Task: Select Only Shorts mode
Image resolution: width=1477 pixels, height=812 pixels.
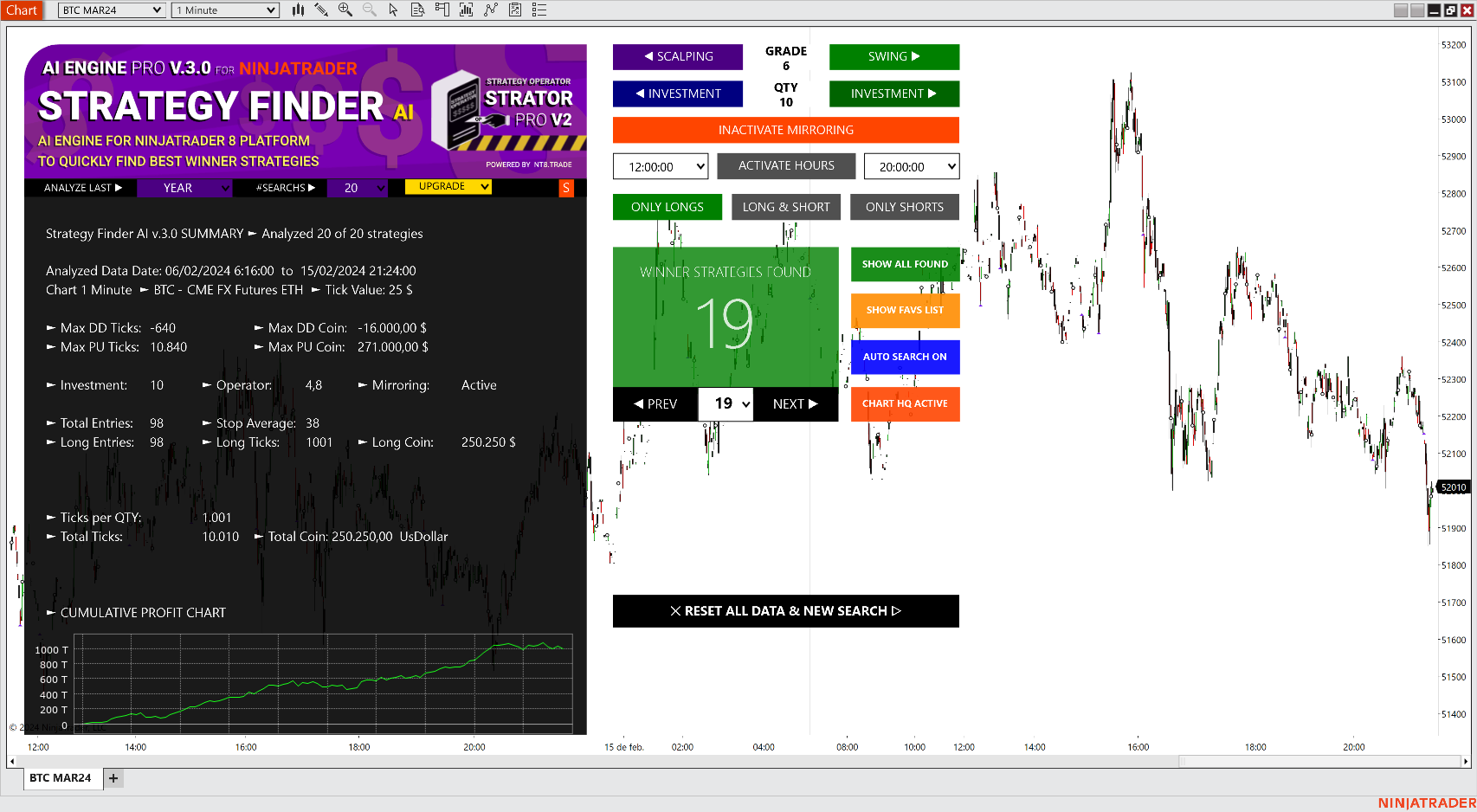Action: [x=905, y=207]
